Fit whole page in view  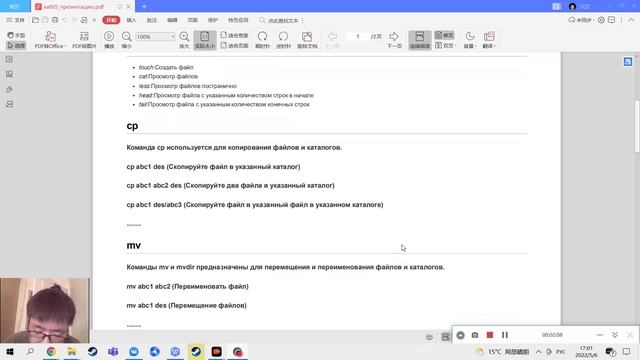pos(235,45)
